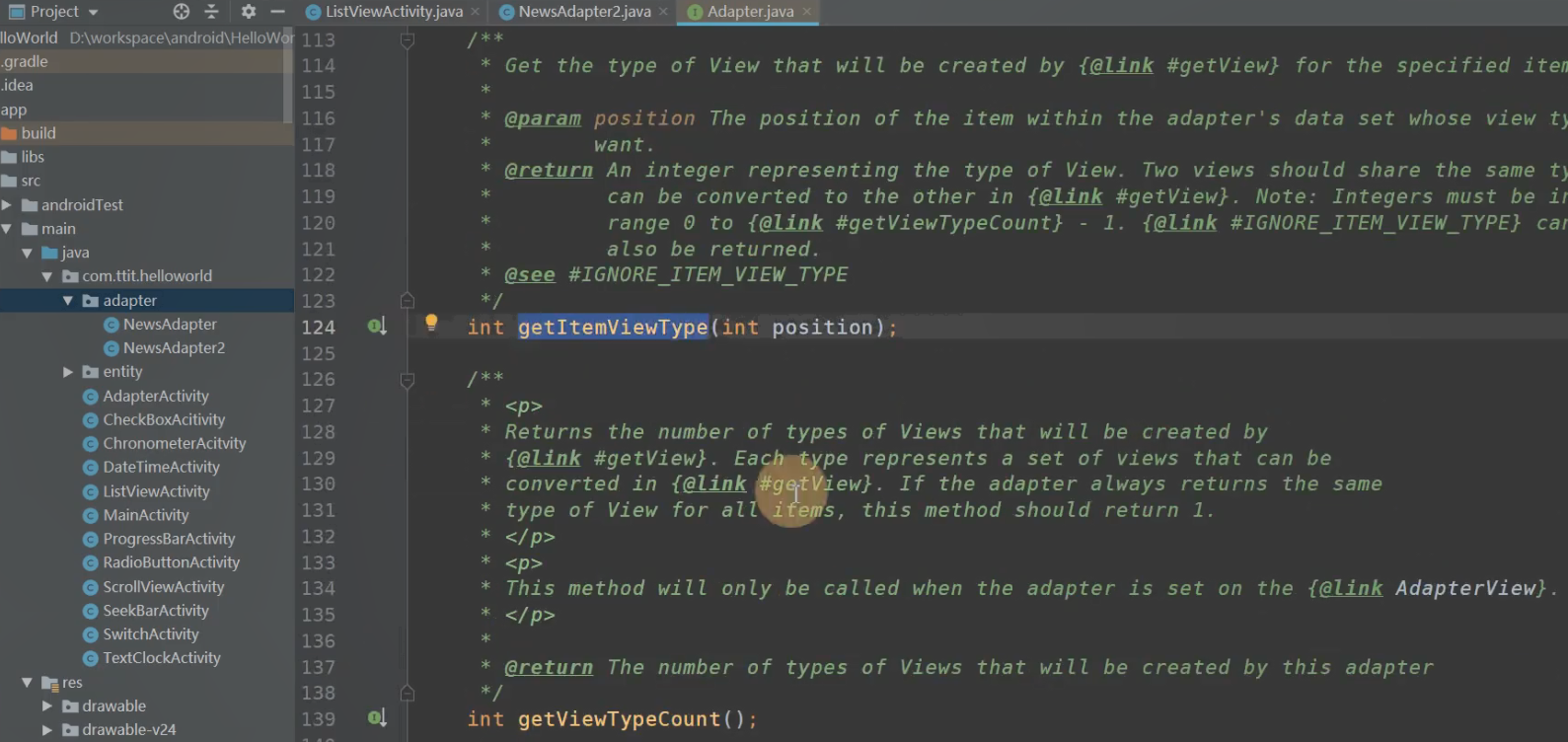Expand the androidTest folder
Image resolution: width=1568 pixels, height=742 pixels.
[7, 205]
